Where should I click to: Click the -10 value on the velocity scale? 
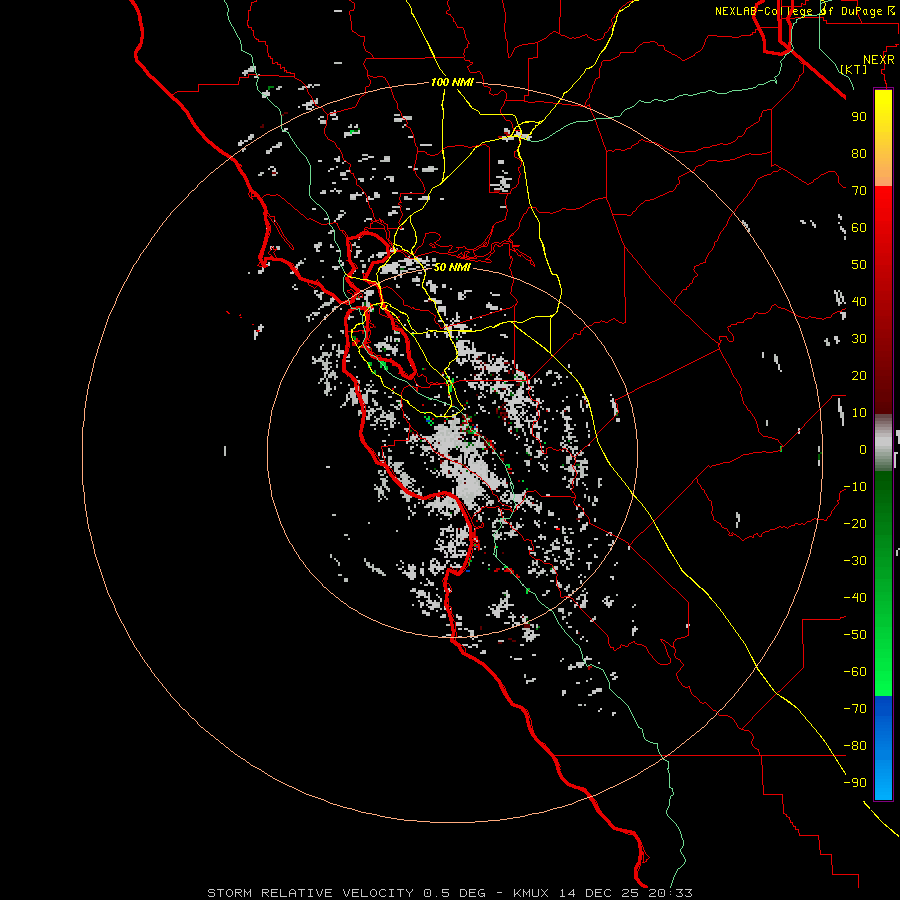[855, 487]
